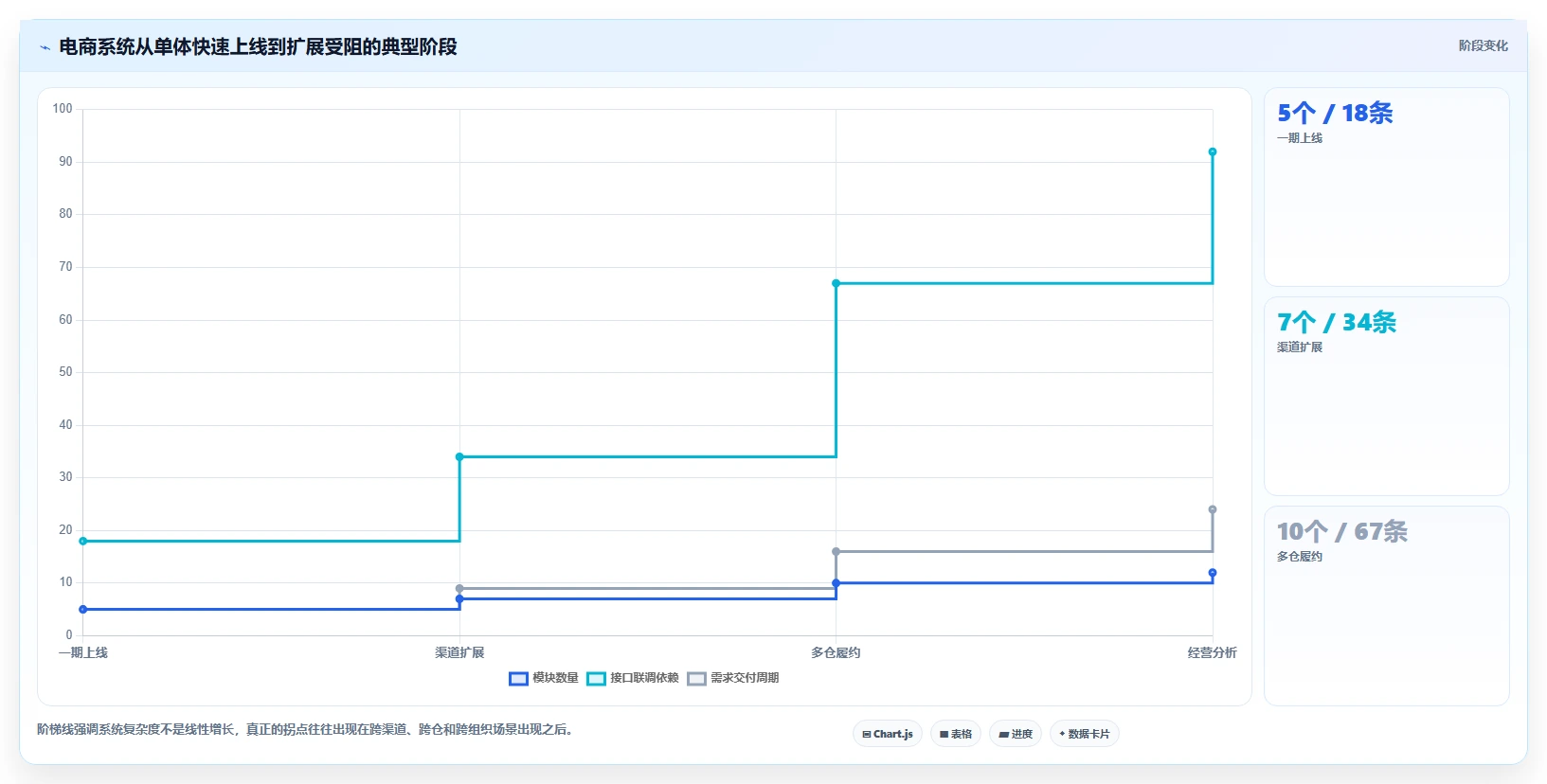Click the 表格 tag chip
The height and width of the screenshot is (784, 1547).
(956, 734)
